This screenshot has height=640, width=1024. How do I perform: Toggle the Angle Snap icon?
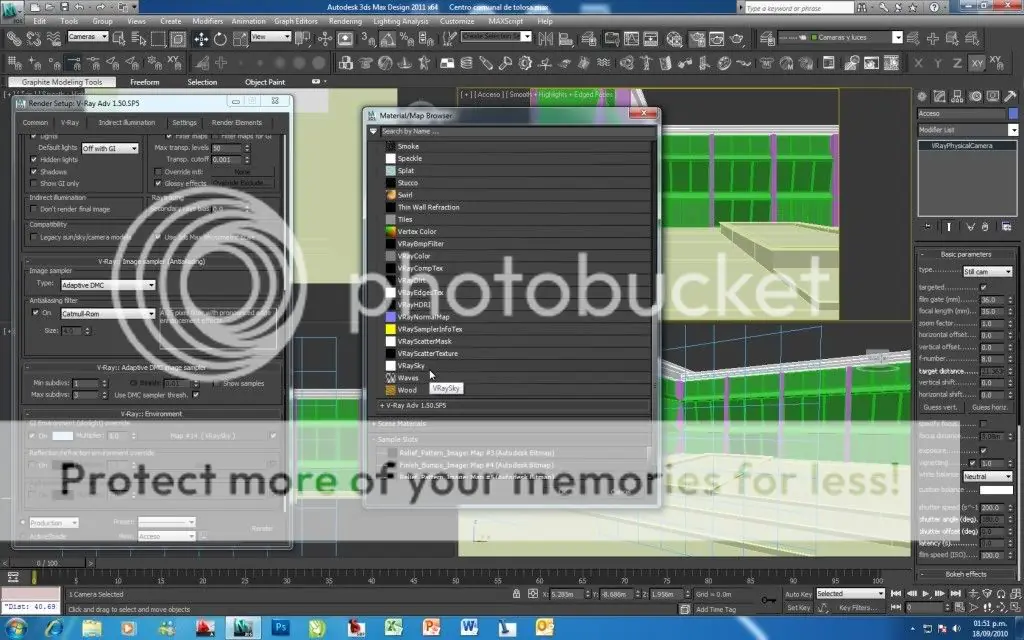[x=387, y=39]
